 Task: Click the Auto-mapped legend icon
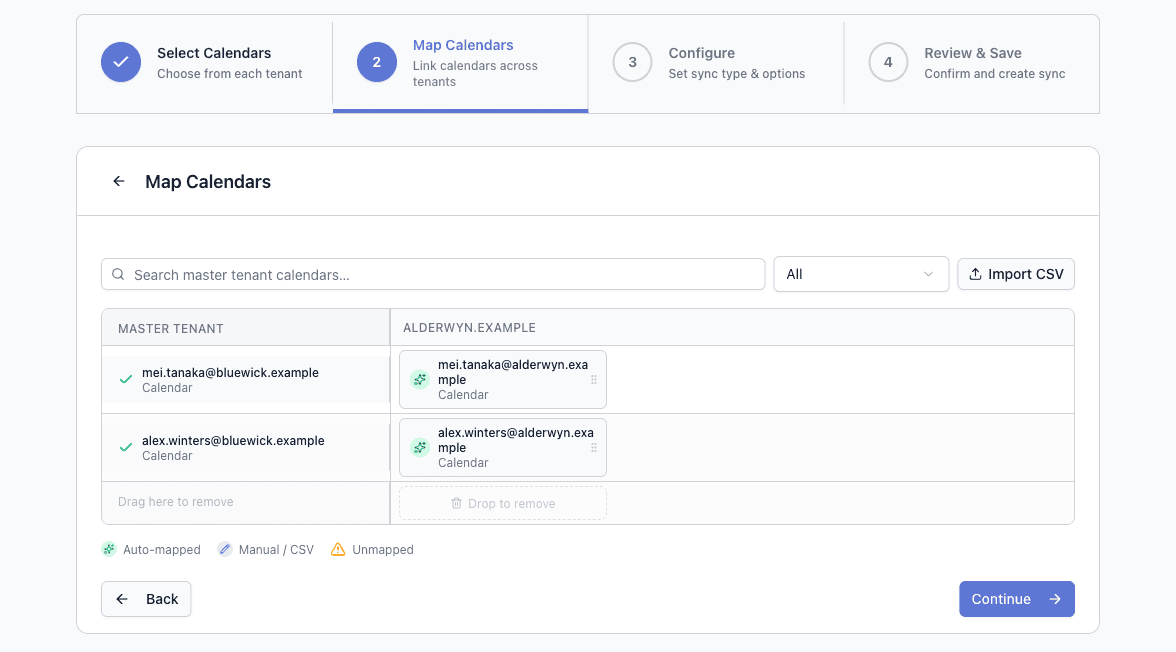(x=109, y=549)
